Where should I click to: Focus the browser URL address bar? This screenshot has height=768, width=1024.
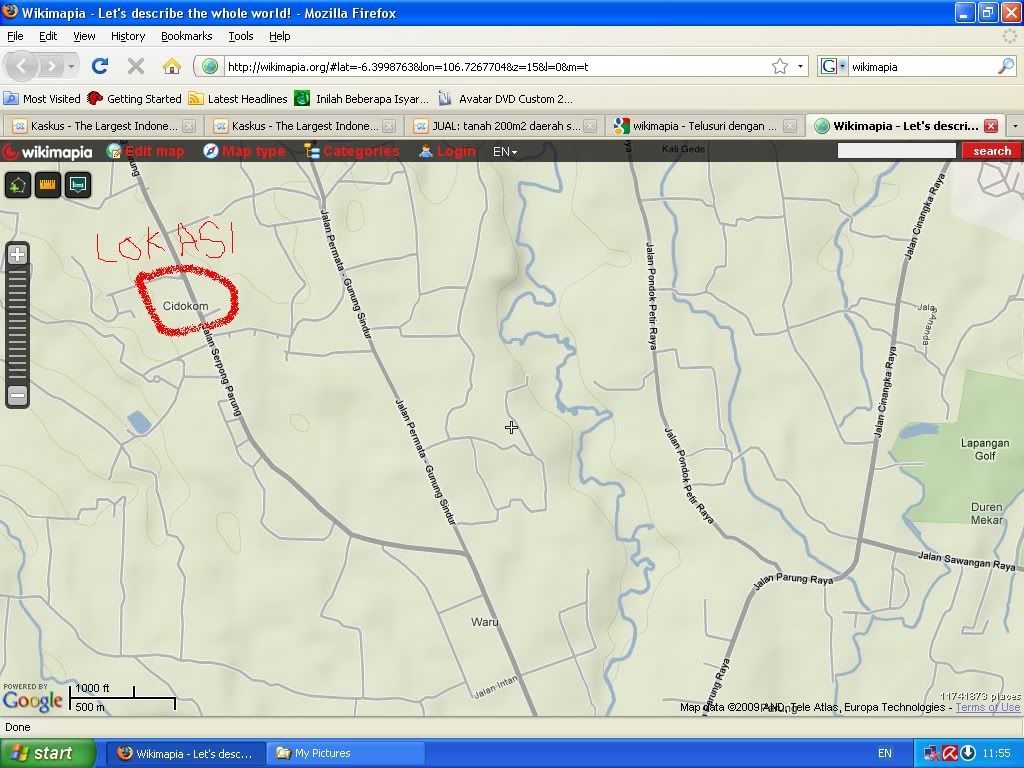pyautogui.click(x=496, y=67)
